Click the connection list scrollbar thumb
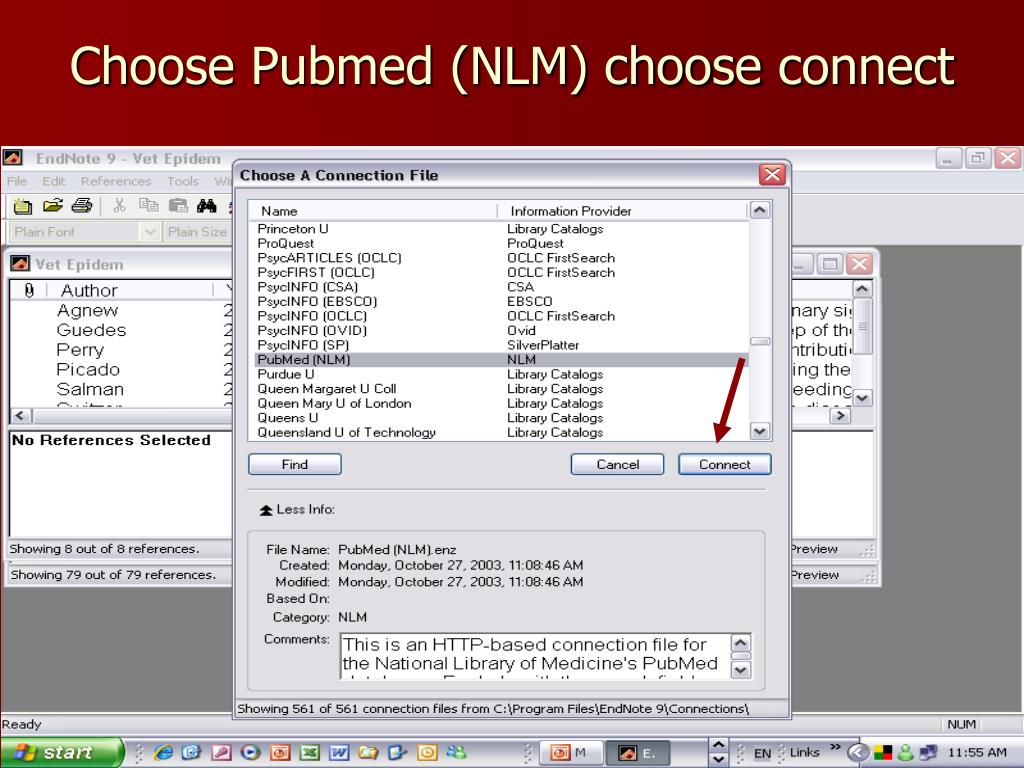 760,342
